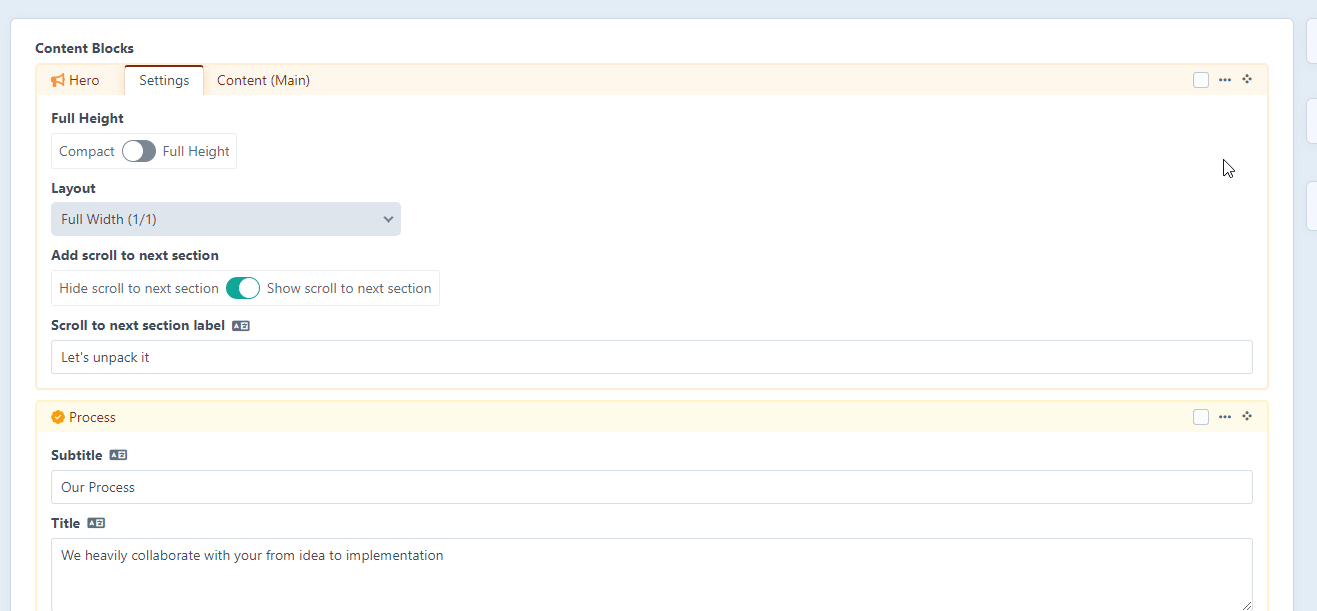Tick the Process block selection checkbox
The image size is (1317, 611).
click(1200, 417)
